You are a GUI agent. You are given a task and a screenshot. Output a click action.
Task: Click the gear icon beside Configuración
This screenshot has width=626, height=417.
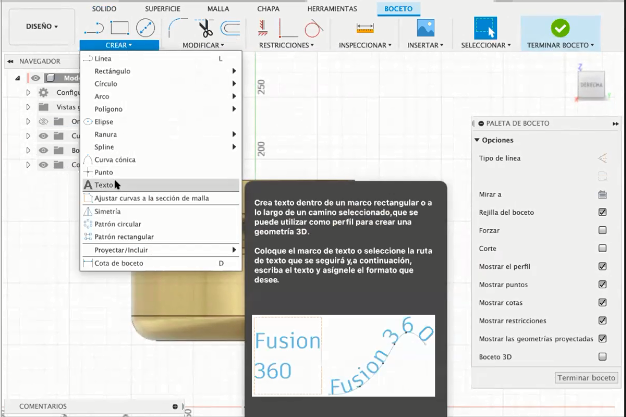click(43, 93)
